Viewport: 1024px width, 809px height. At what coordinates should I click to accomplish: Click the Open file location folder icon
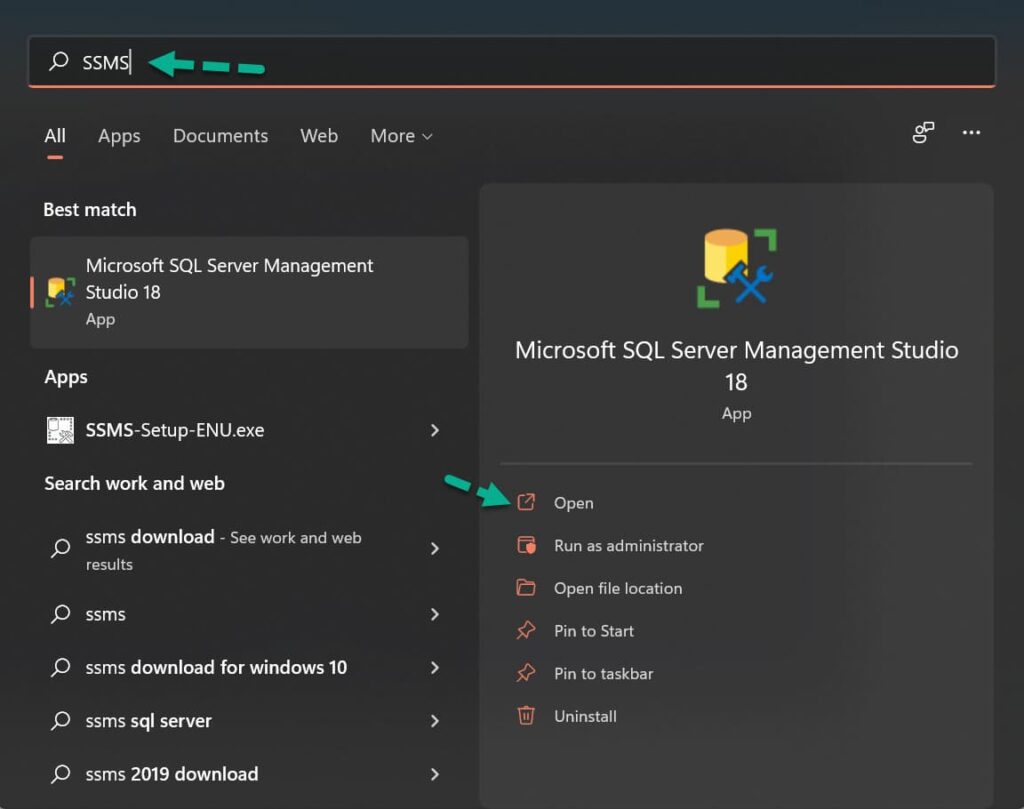point(526,588)
